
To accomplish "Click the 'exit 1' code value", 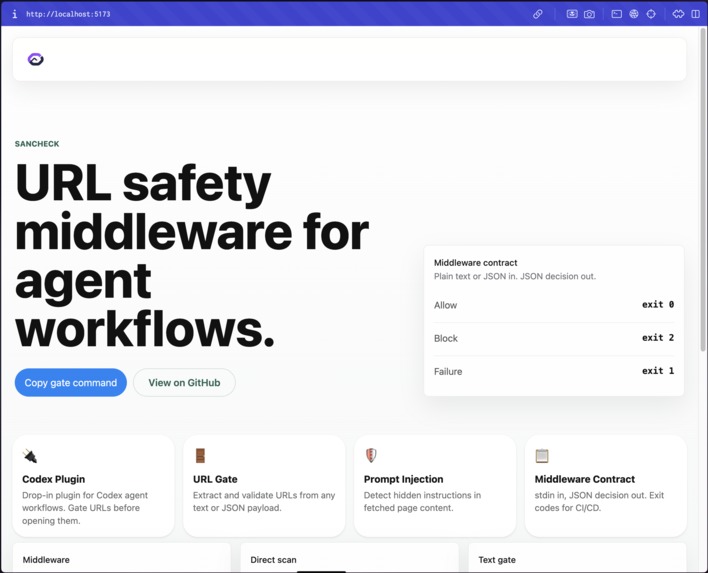I will [x=658, y=371].
